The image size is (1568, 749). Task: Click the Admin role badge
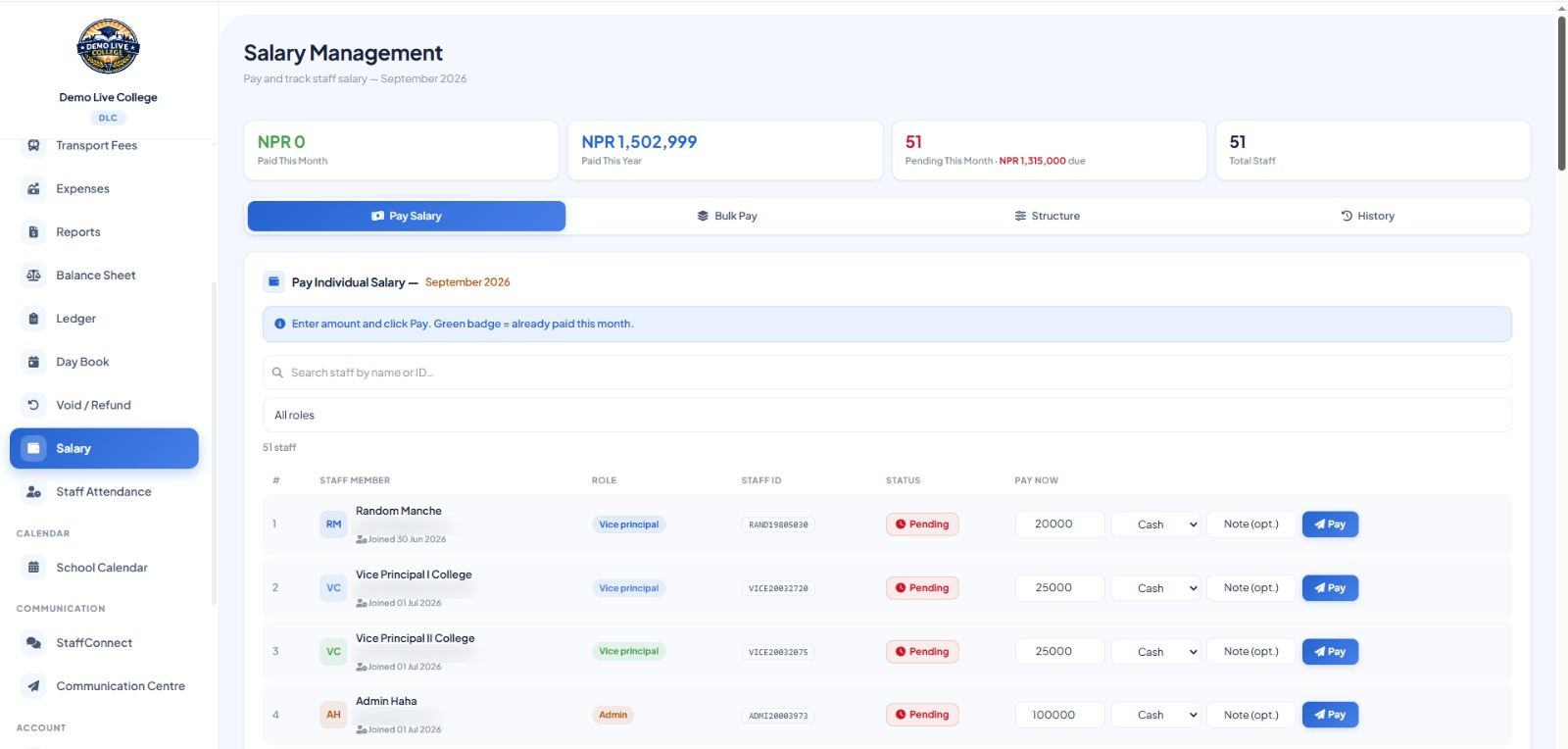[612, 715]
